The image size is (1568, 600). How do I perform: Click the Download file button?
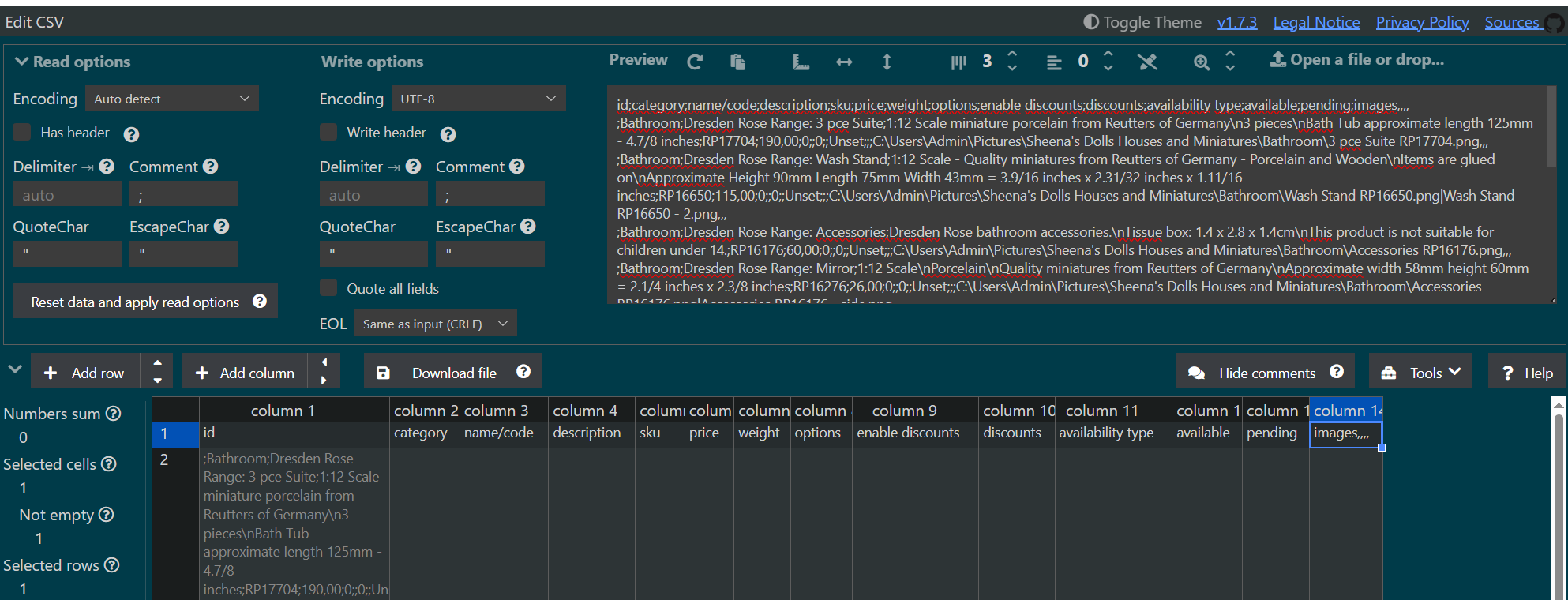pos(453,372)
